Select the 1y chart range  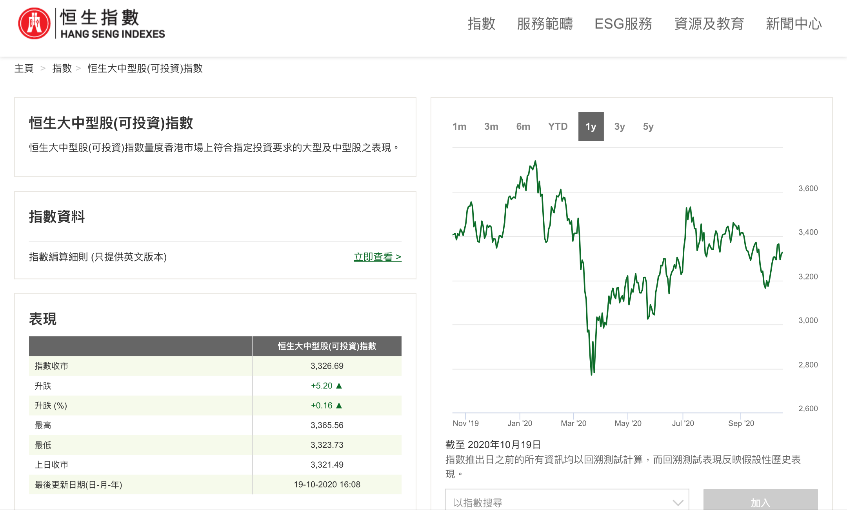(591, 127)
